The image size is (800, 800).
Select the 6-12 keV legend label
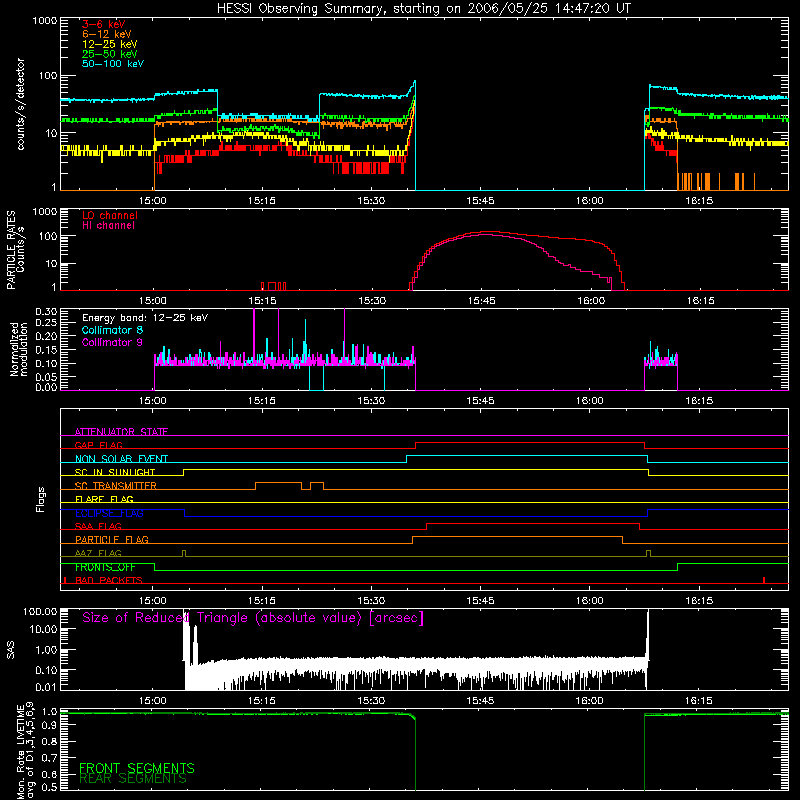click(107, 34)
